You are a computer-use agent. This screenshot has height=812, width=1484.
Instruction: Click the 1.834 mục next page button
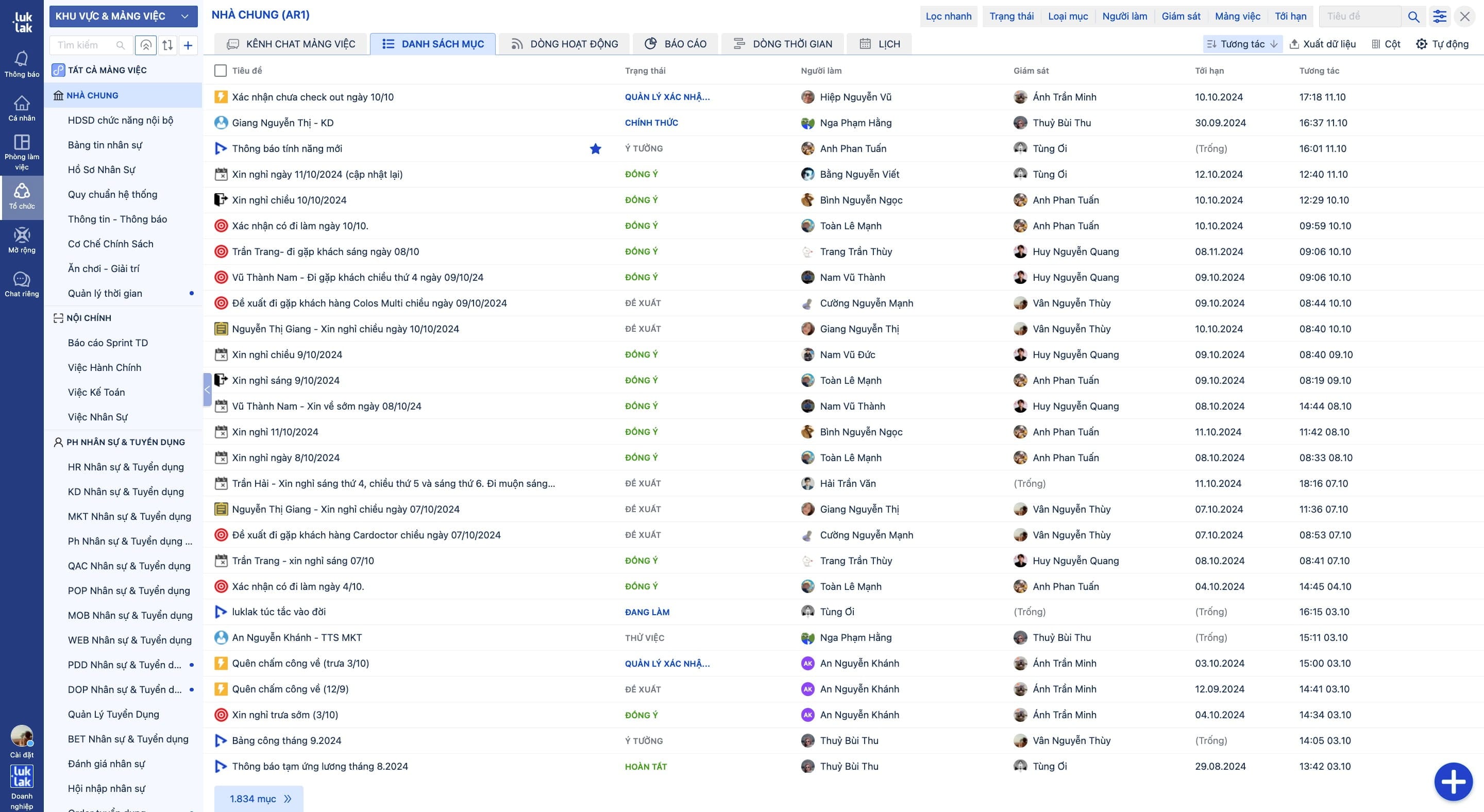click(x=259, y=799)
